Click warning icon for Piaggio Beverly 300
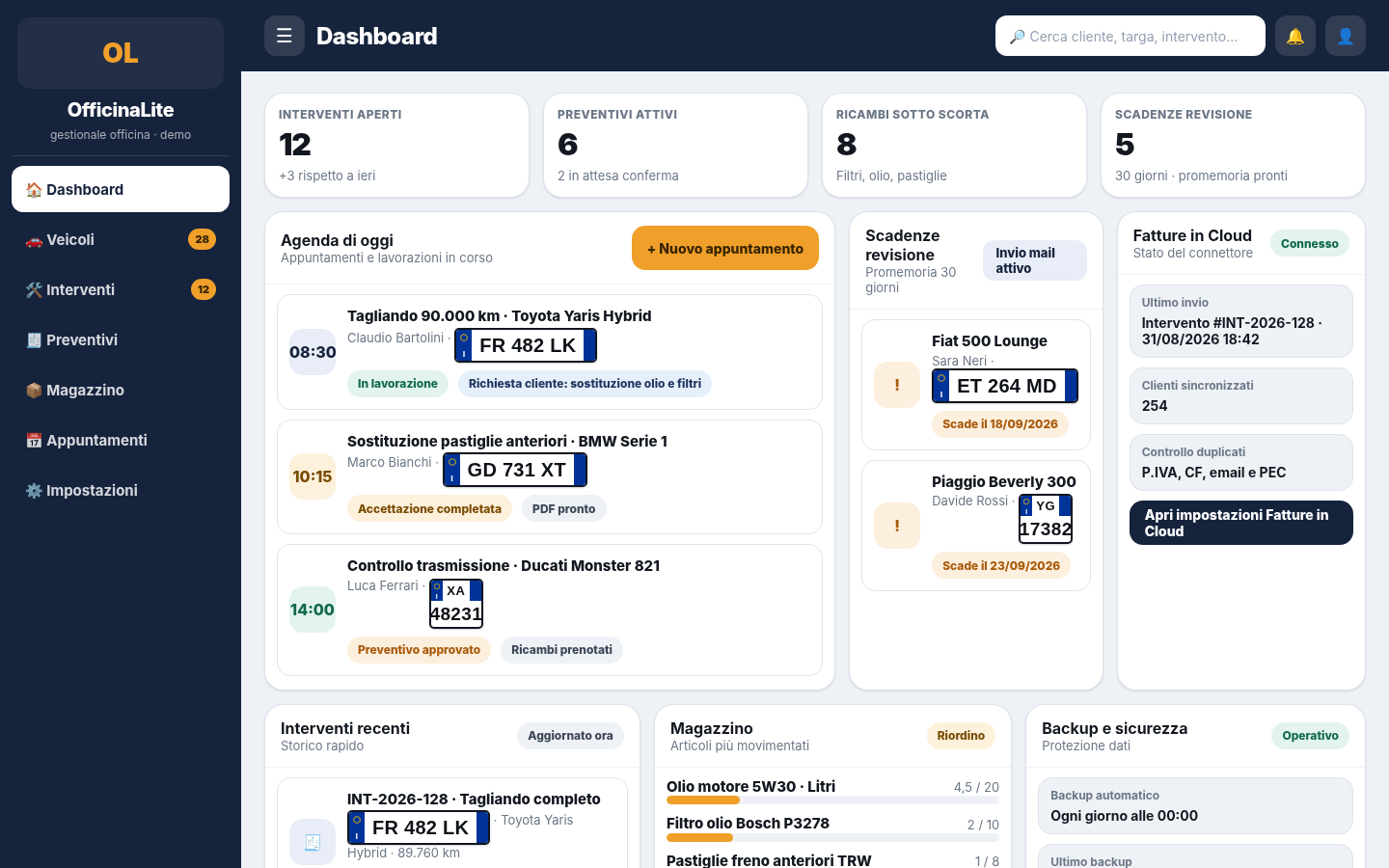This screenshot has width=1389, height=868. click(897, 526)
